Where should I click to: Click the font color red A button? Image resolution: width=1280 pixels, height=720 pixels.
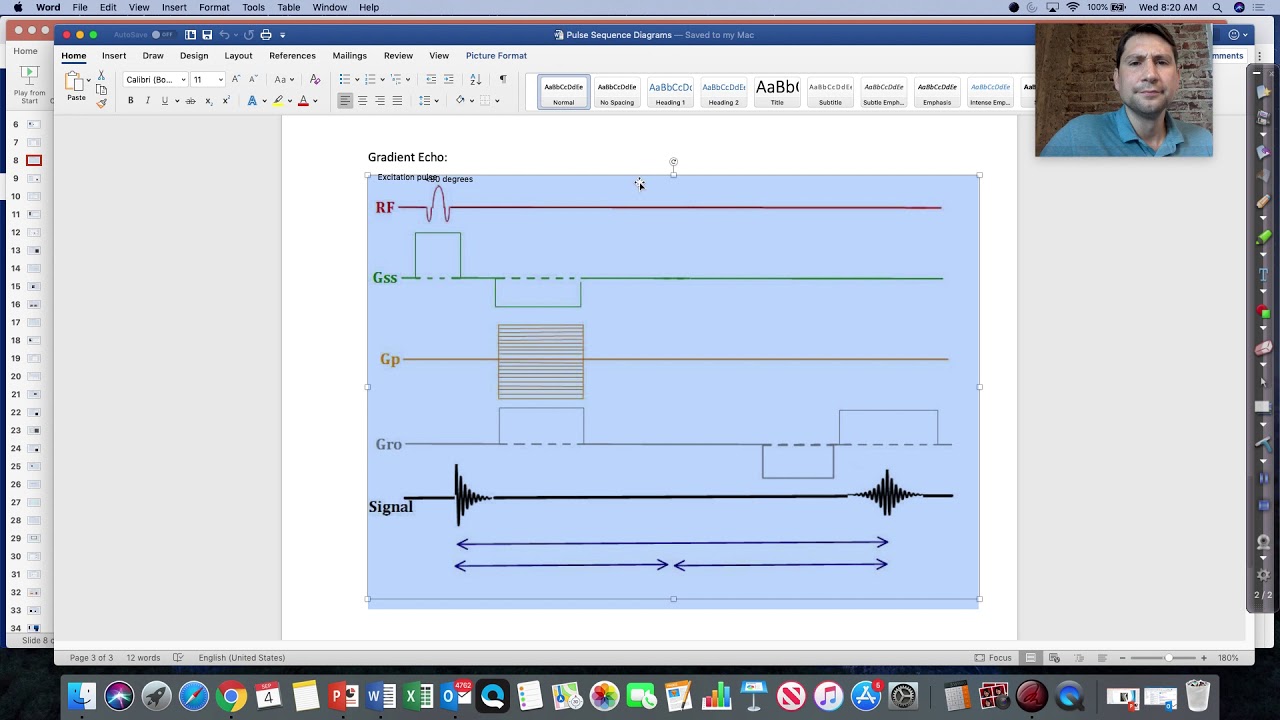(303, 101)
